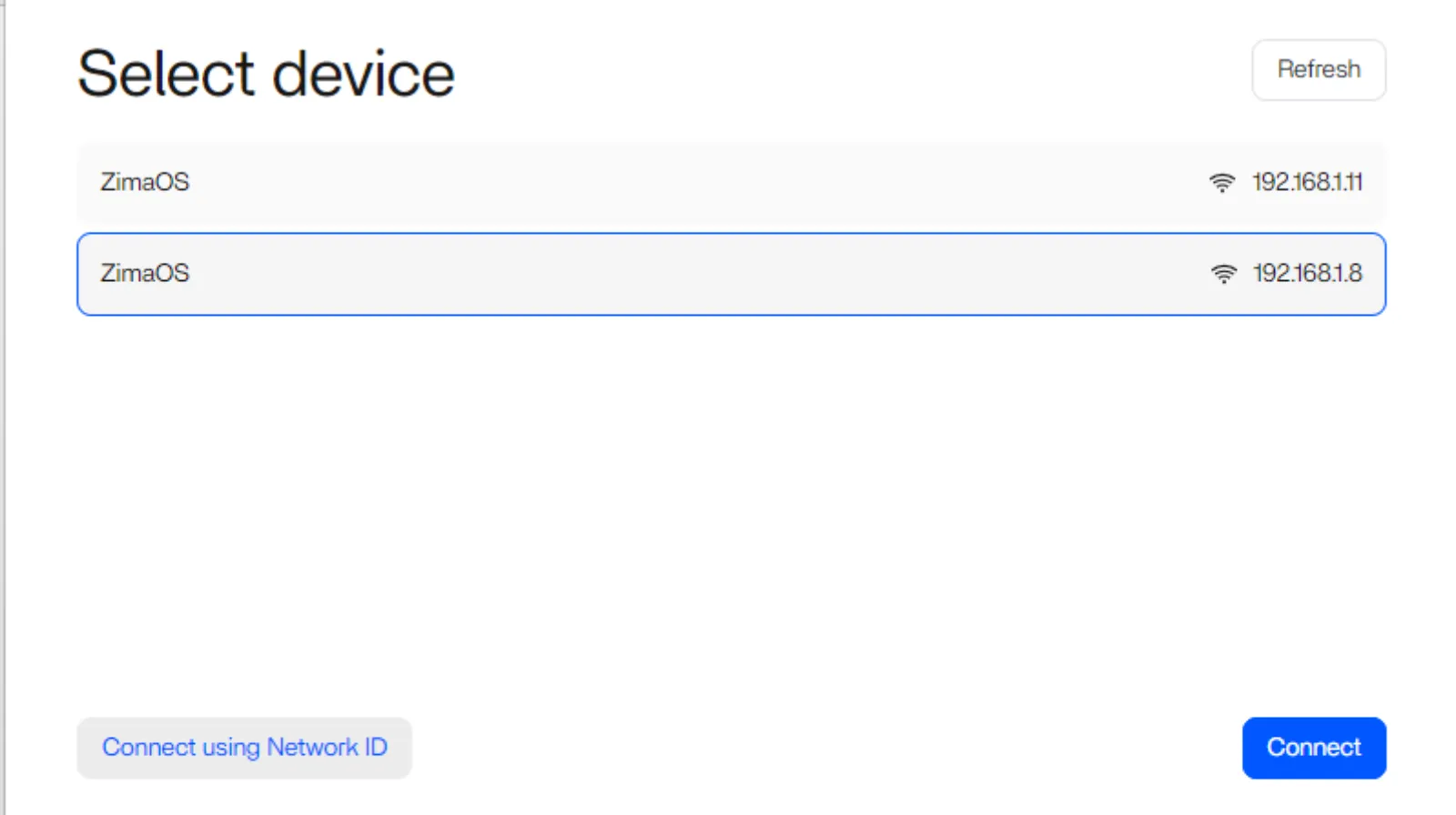The height and width of the screenshot is (815, 1456).
Task: Open Connect using Network ID
Action: coord(244,748)
